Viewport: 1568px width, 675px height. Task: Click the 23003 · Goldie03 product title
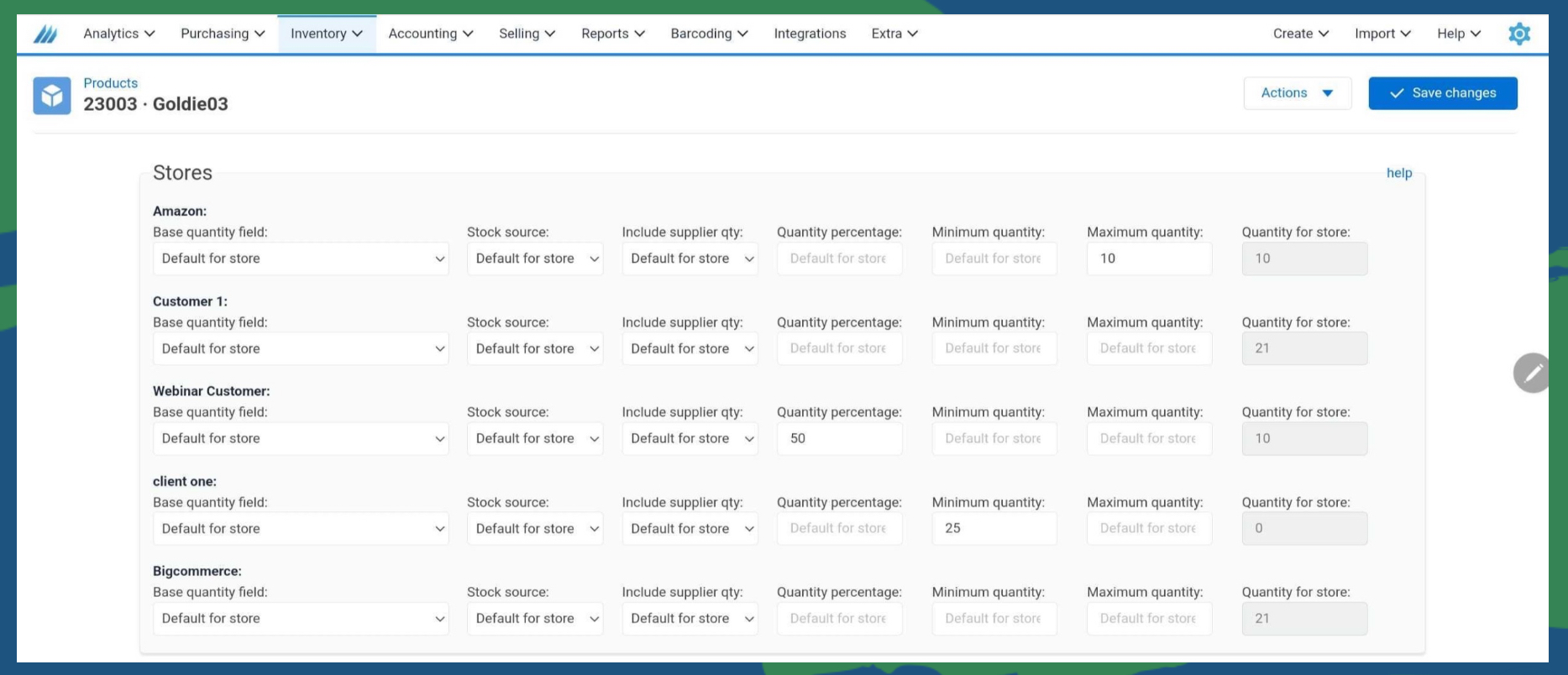[x=155, y=104]
